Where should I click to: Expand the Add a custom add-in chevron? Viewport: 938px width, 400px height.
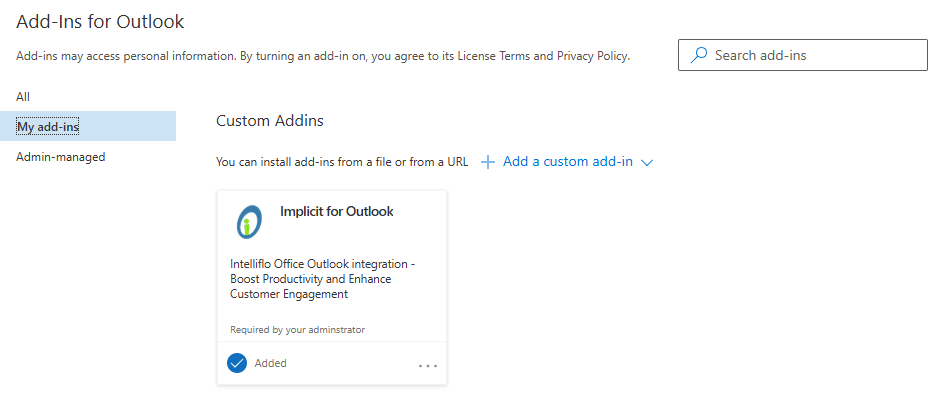tap(646, 162)
